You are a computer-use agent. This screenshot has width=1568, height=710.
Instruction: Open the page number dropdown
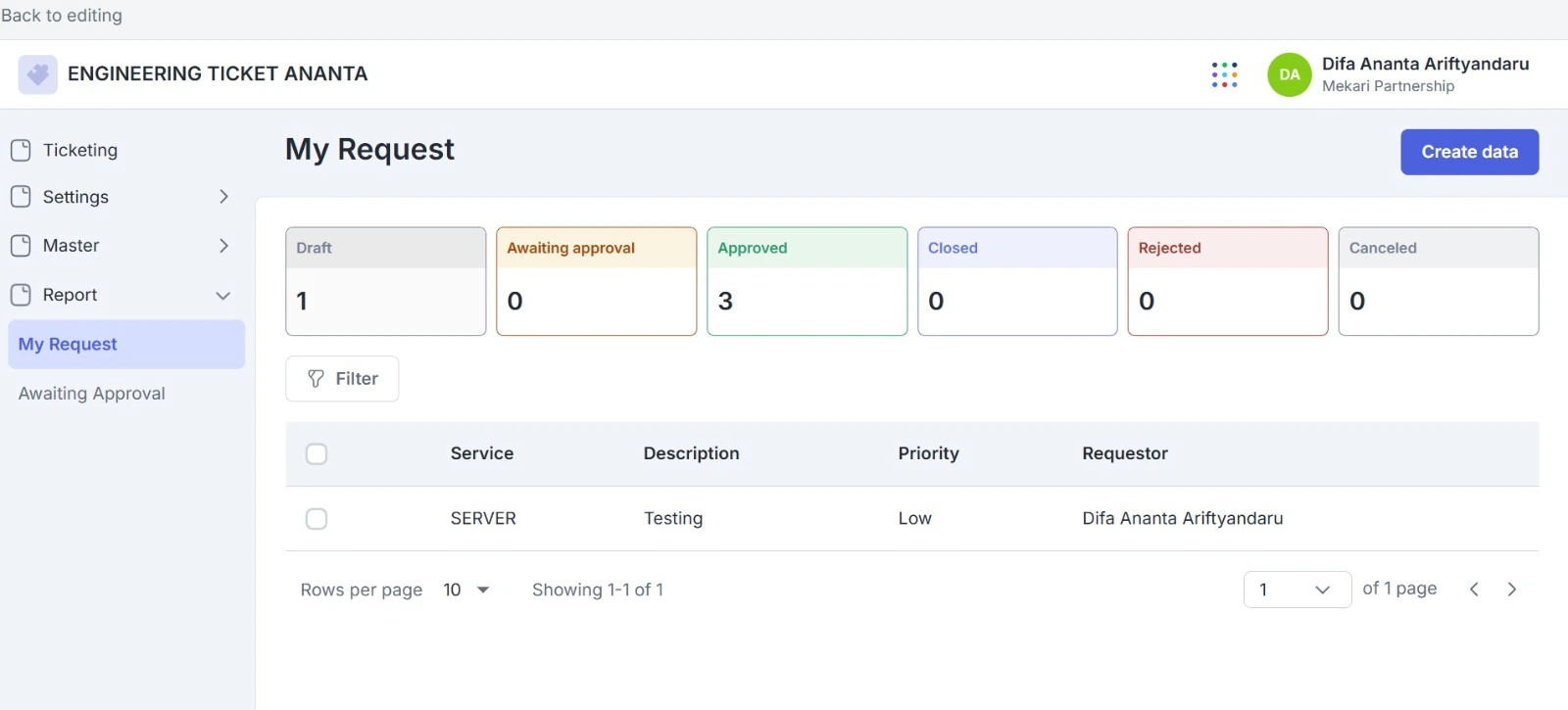[1297, 590]
